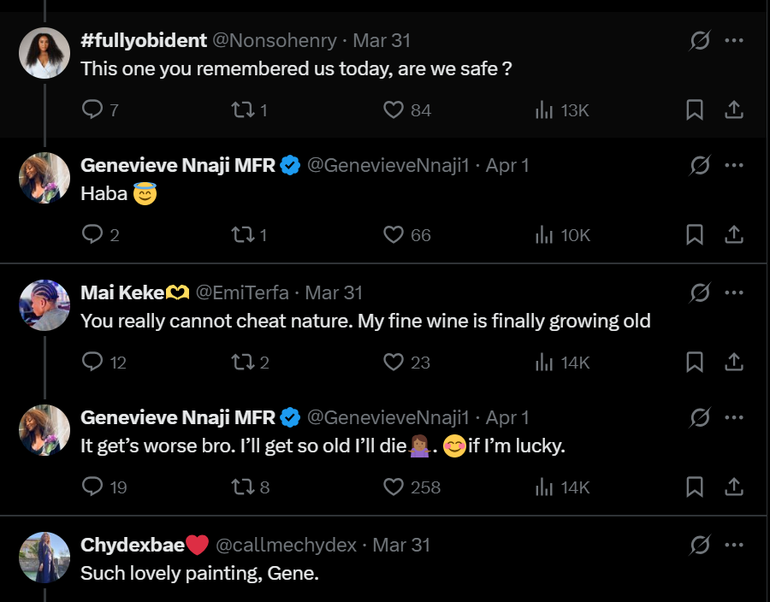Screen dimensions: 770x602
Task: Open more options on Mai Keke's tweet
Action: tap(734, 293)
